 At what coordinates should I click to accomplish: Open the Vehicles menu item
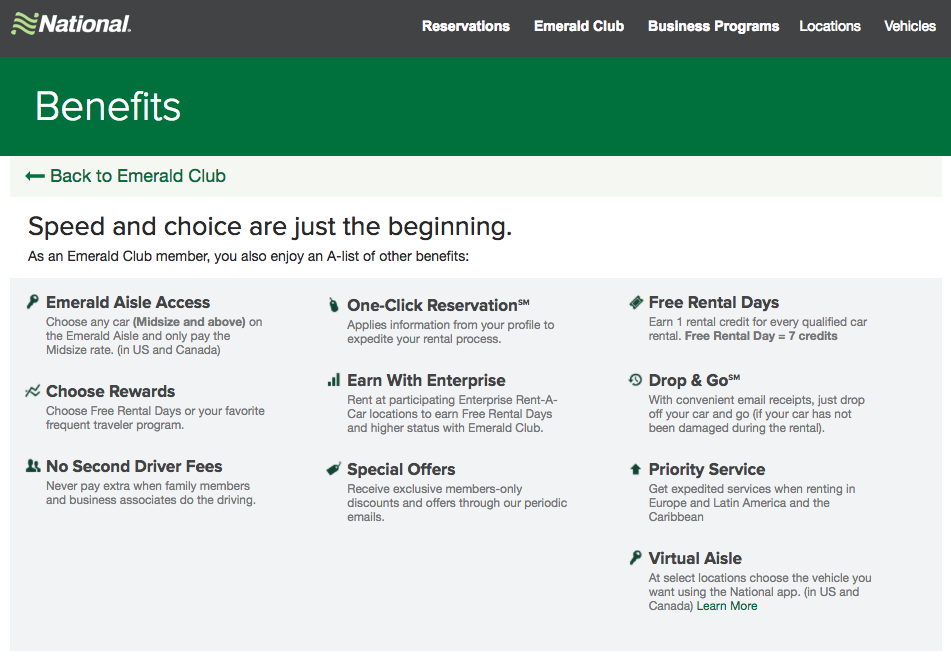[x=910, y=26]
